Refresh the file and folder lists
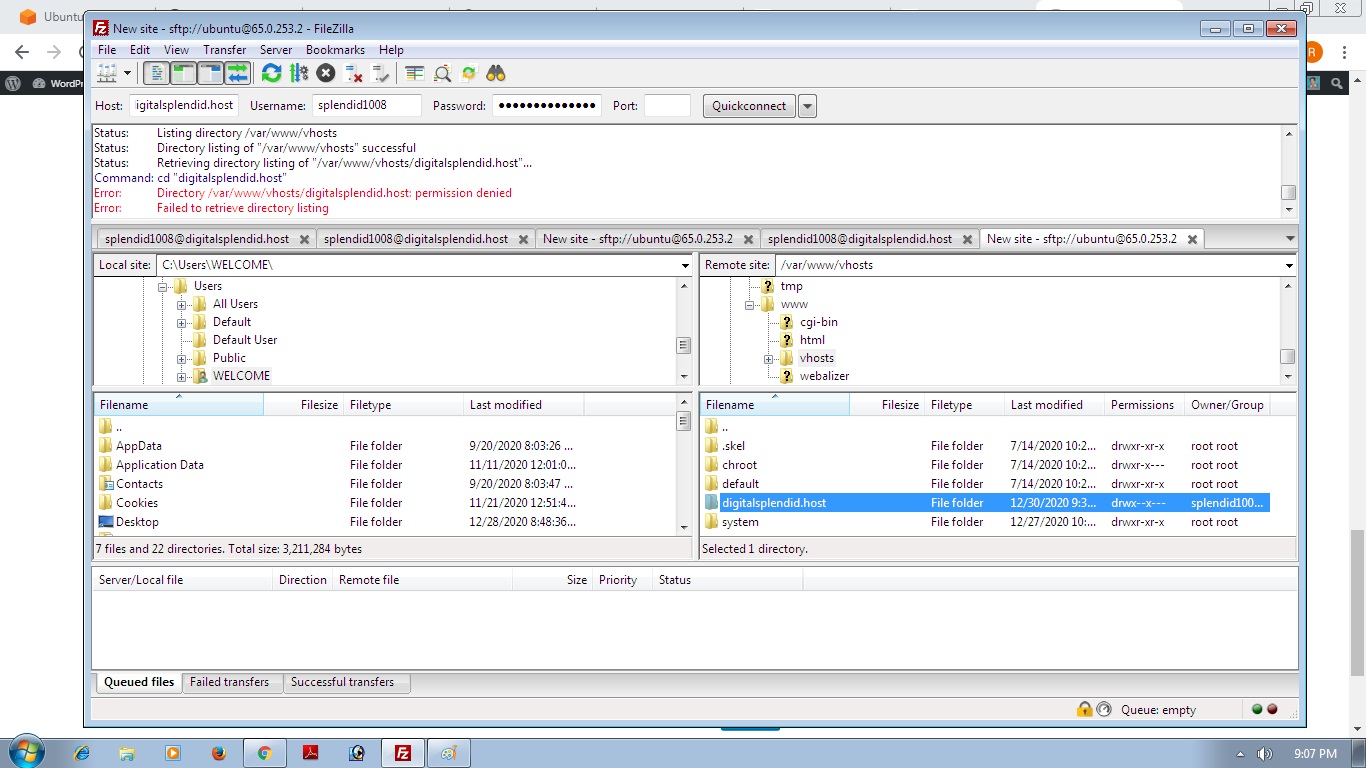The width and height of the screenshot is (1366, 768). coord(271,73)
